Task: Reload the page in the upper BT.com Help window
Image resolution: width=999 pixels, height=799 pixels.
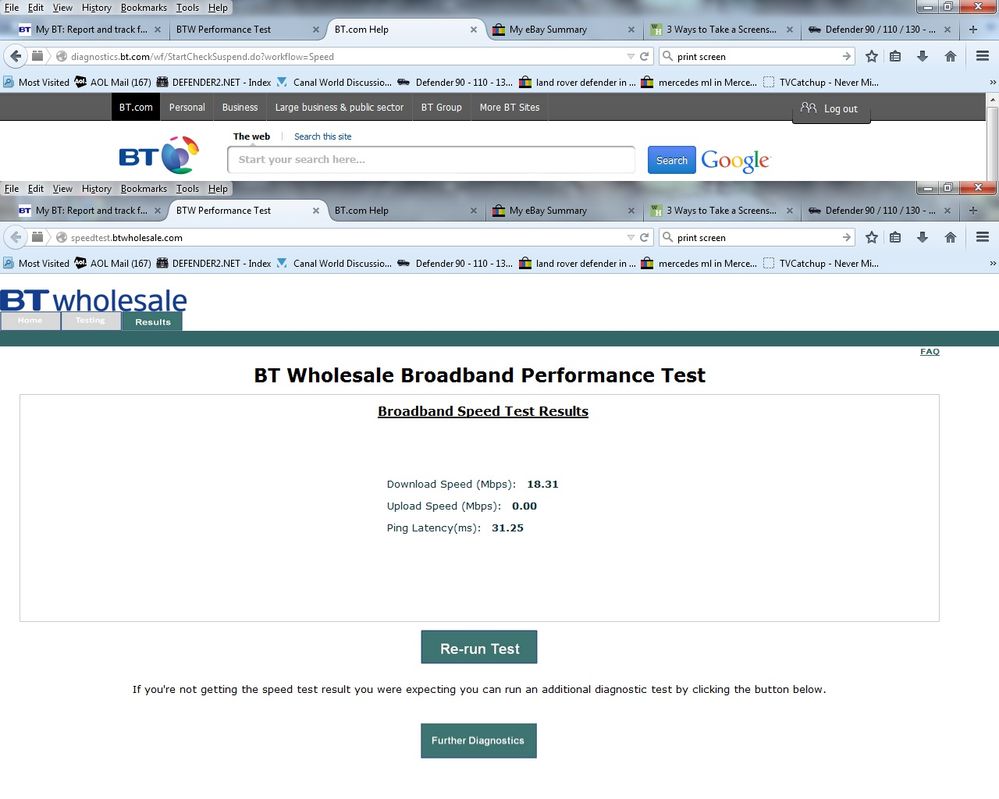Action: [644, 56]
